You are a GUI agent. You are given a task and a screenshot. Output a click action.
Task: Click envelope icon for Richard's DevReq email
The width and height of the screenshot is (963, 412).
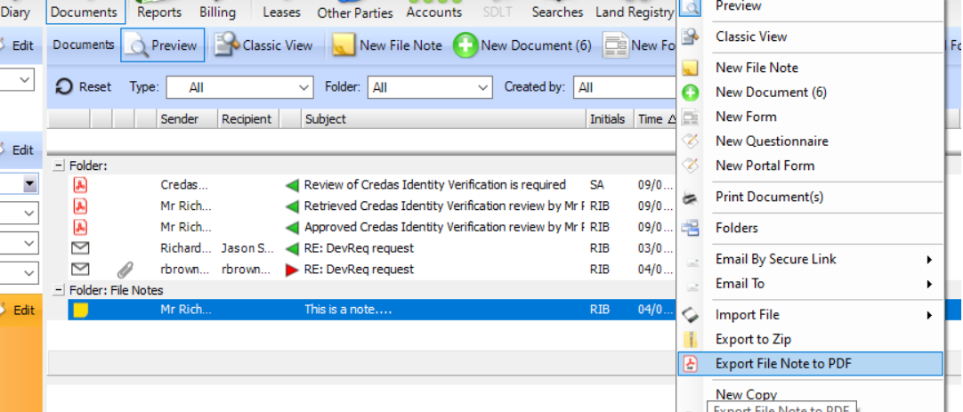point(80,248)
